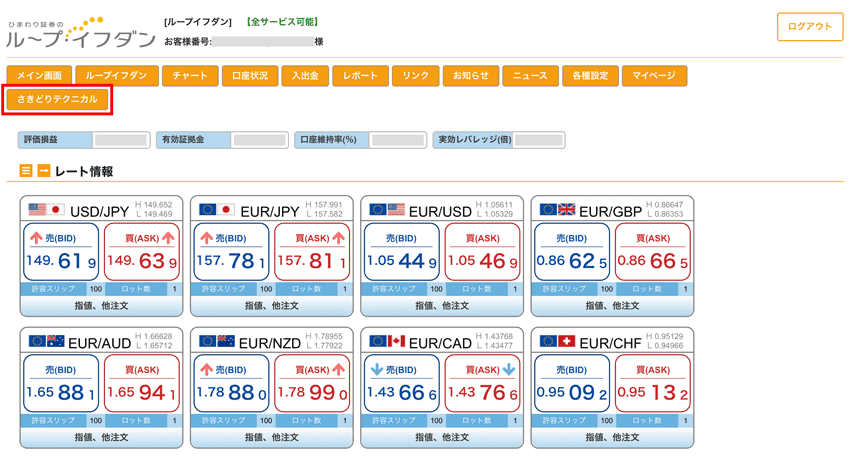Click EUR/JPY ロット数 value field

click(x=345, y=289)
